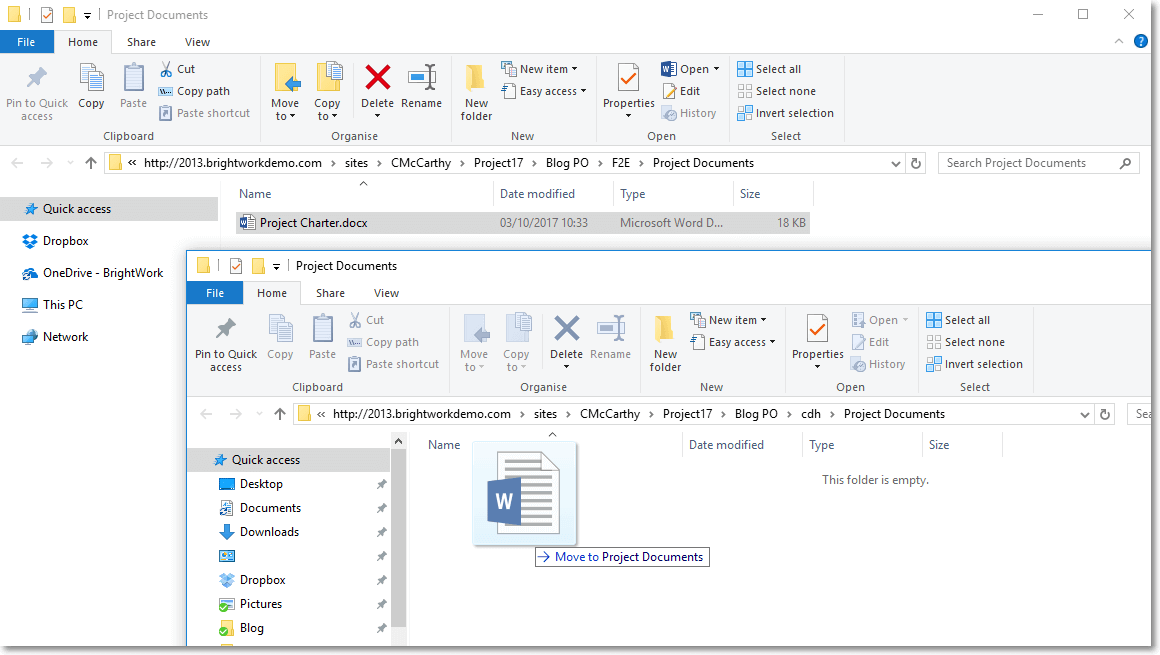
Task: Open the File menu
Action: point(27,41)
